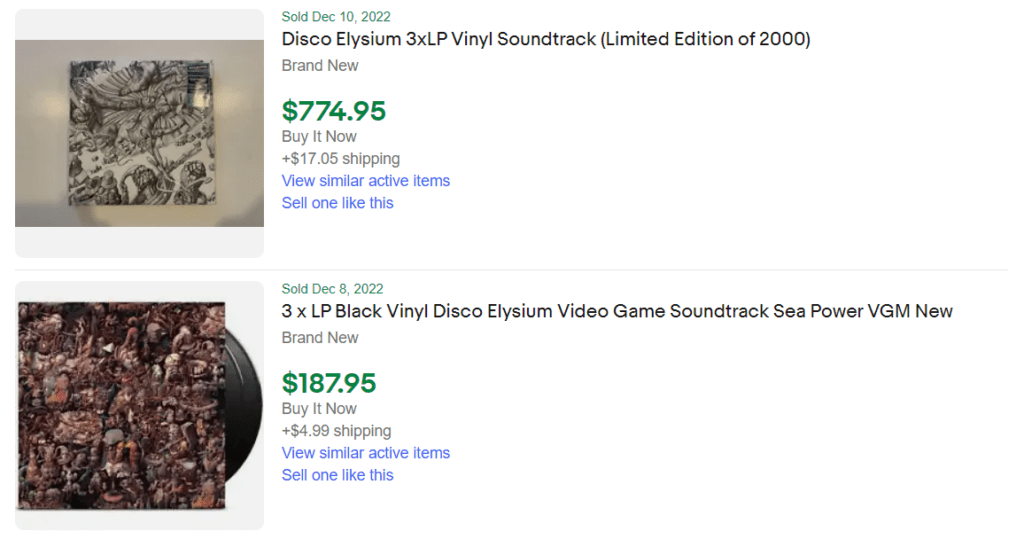Click the divider line between the two listings

pos(640,270)
